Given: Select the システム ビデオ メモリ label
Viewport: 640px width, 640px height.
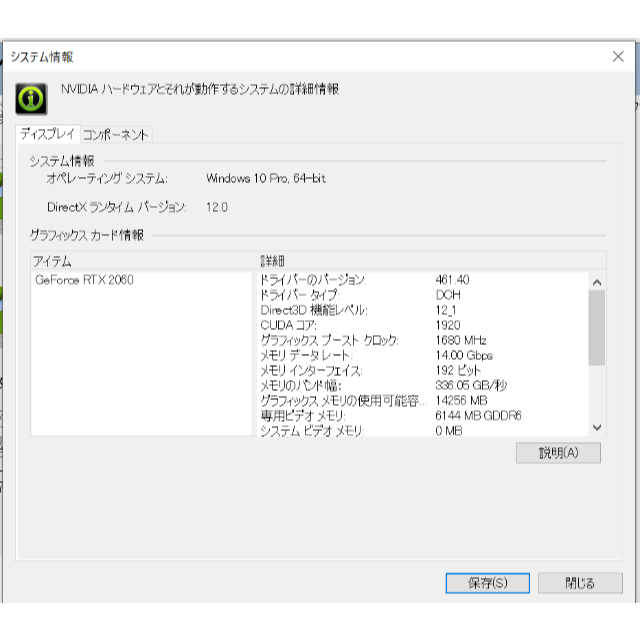Looking at the screenshot, I should [x=311, y=431].
